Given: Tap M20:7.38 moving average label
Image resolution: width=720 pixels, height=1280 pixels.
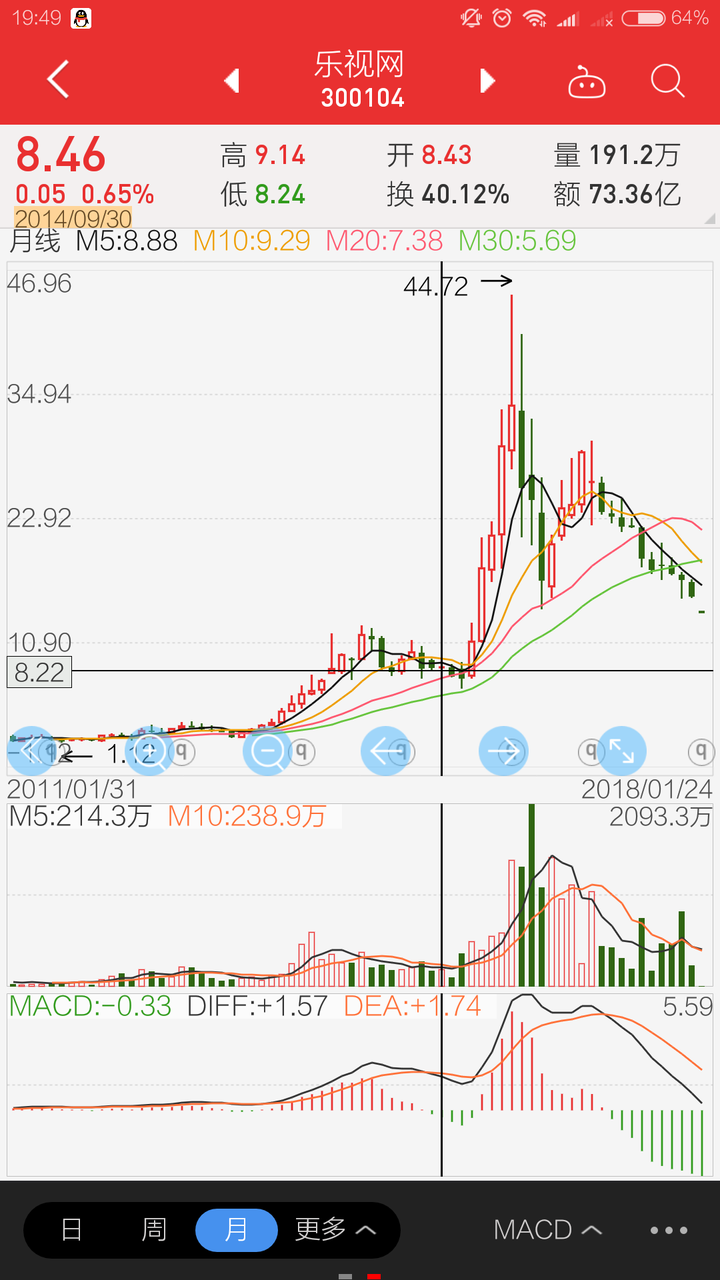Looking at the screenshot, I should click(385, 241).
